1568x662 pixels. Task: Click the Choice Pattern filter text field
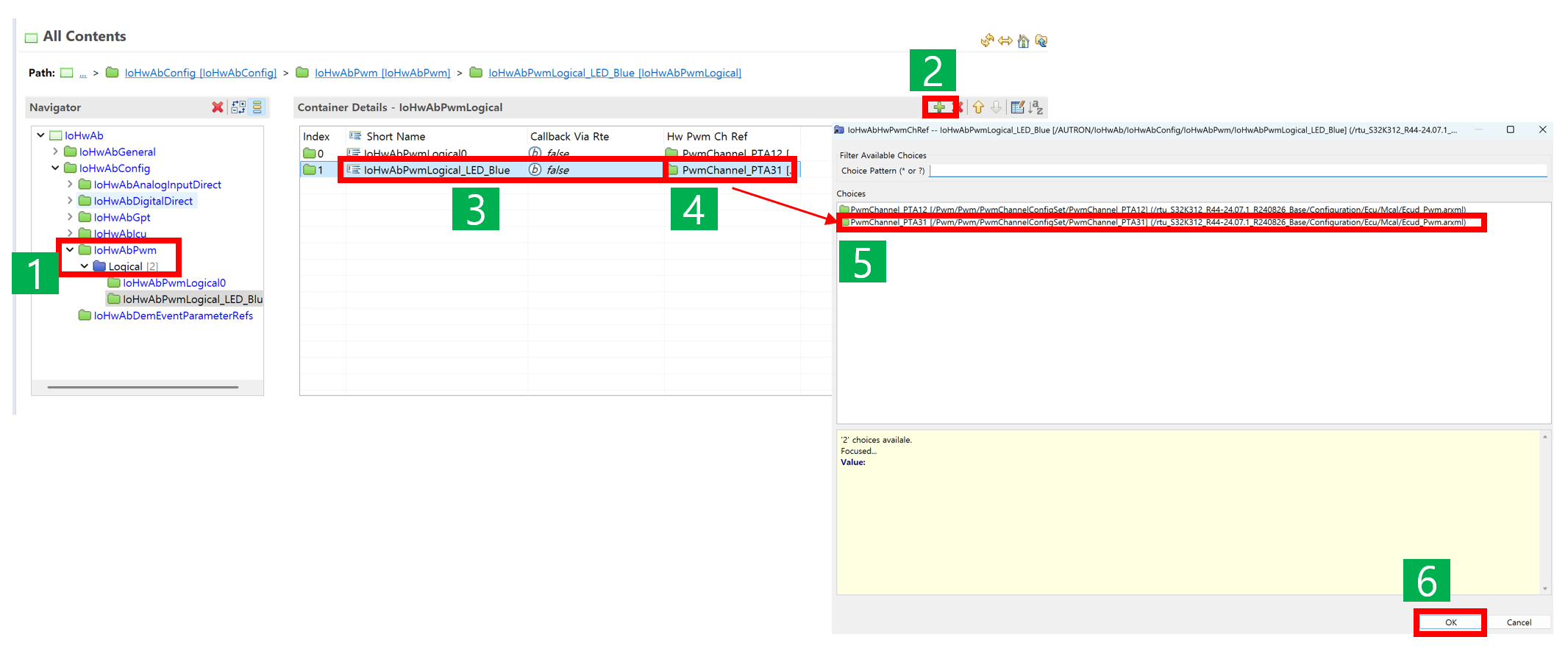(x=1237, y=171)
